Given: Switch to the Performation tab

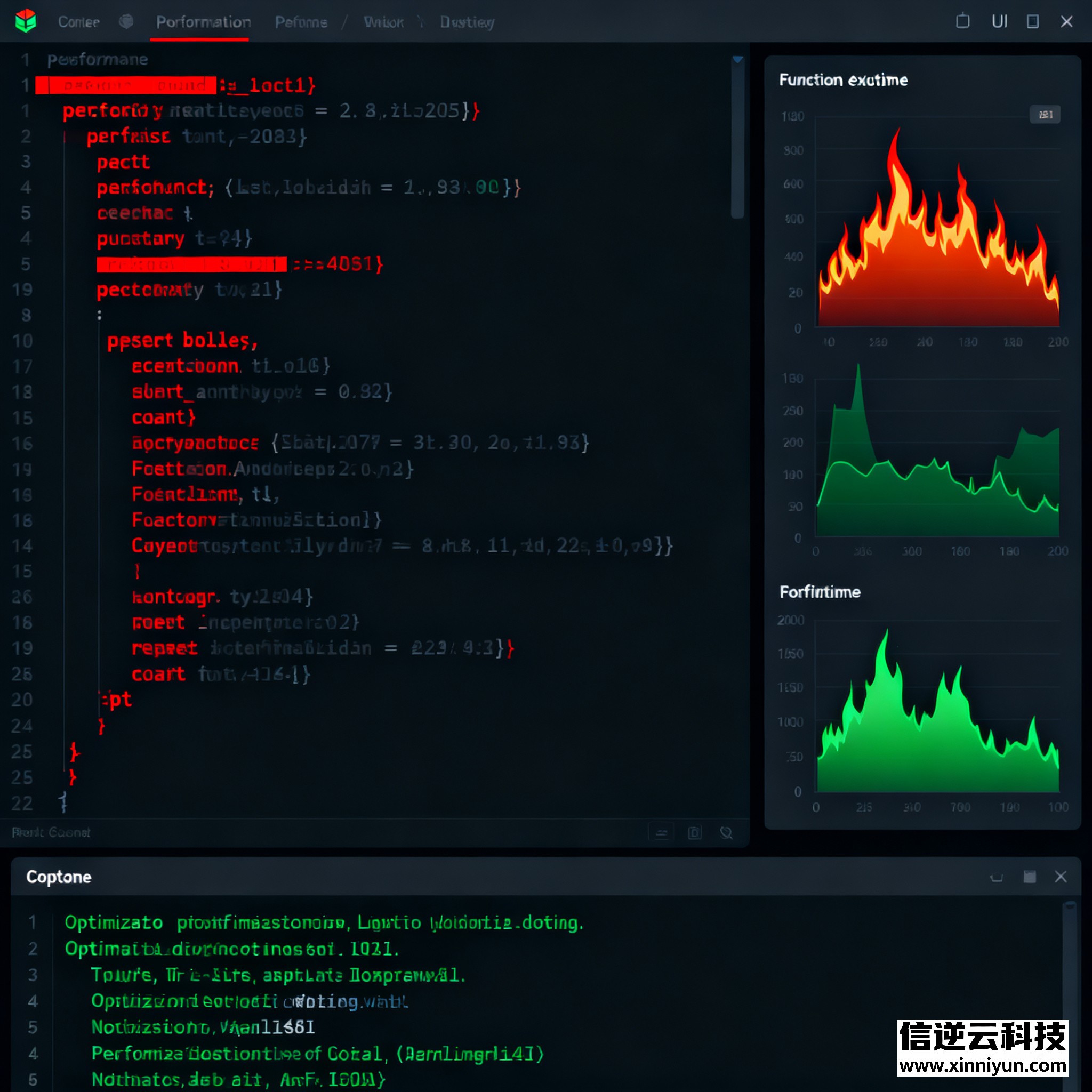Looking at the screenshot, I should click(x=204, y=22).
